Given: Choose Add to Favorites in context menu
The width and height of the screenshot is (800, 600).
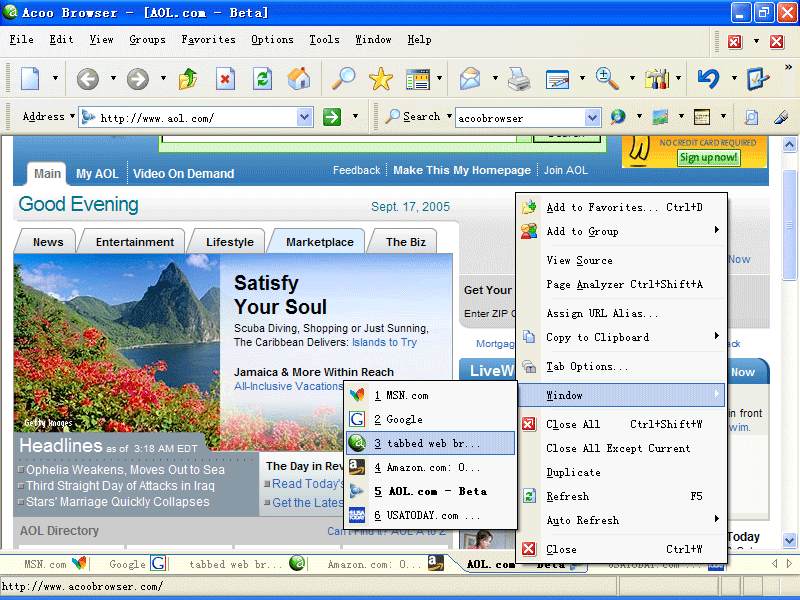Looking at the screenshot, I should (622, 207).
